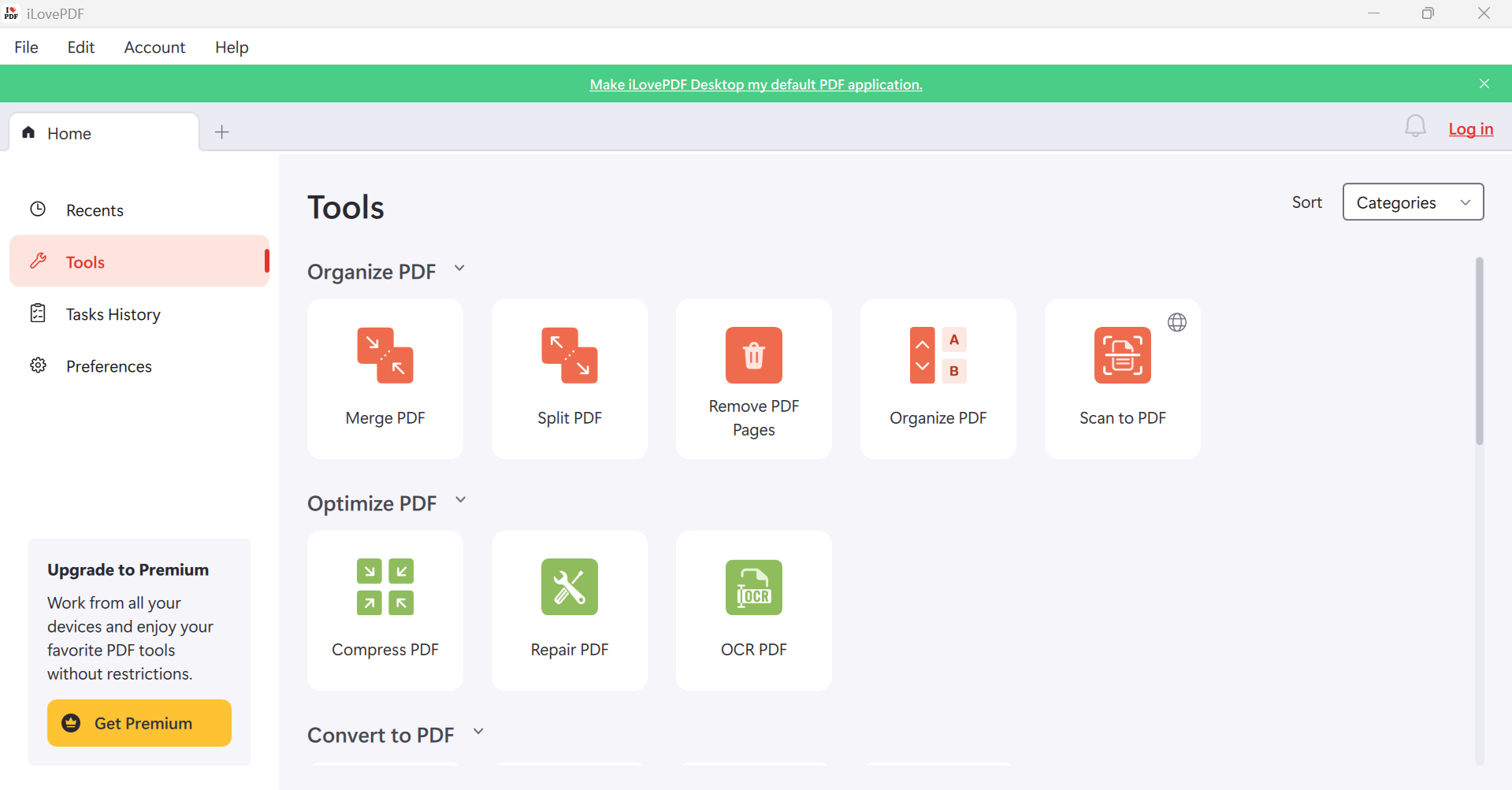Restore down the iLovePDF window
This screenshot has height=790, width=1512.
click(x=1428, y=13)
